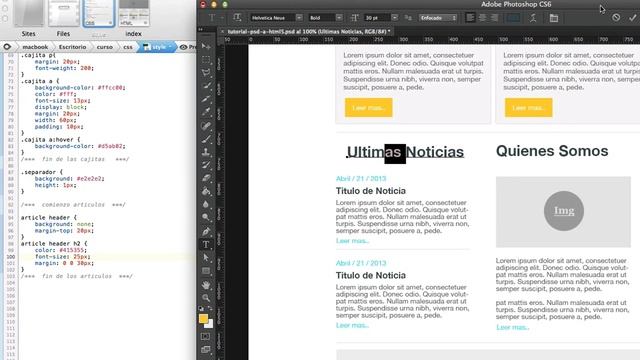Open the text color swatch in options bar
Viewport: 640px width, 360px height.
coord(513,18)
